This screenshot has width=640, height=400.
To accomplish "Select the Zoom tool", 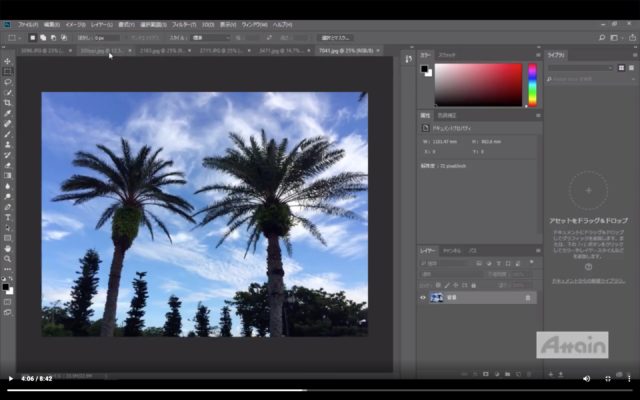I will pos(8,258).
